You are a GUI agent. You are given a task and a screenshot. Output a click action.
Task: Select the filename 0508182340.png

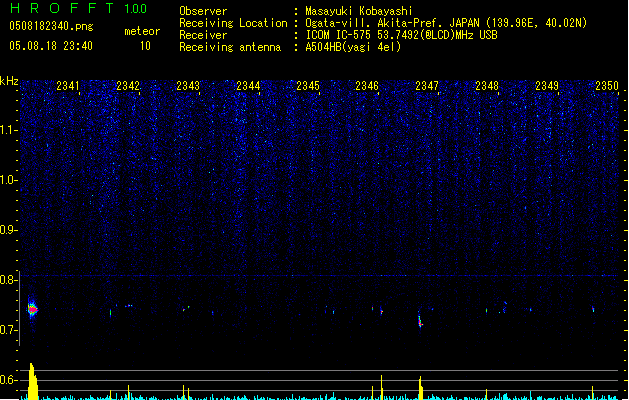coord(51,26)
